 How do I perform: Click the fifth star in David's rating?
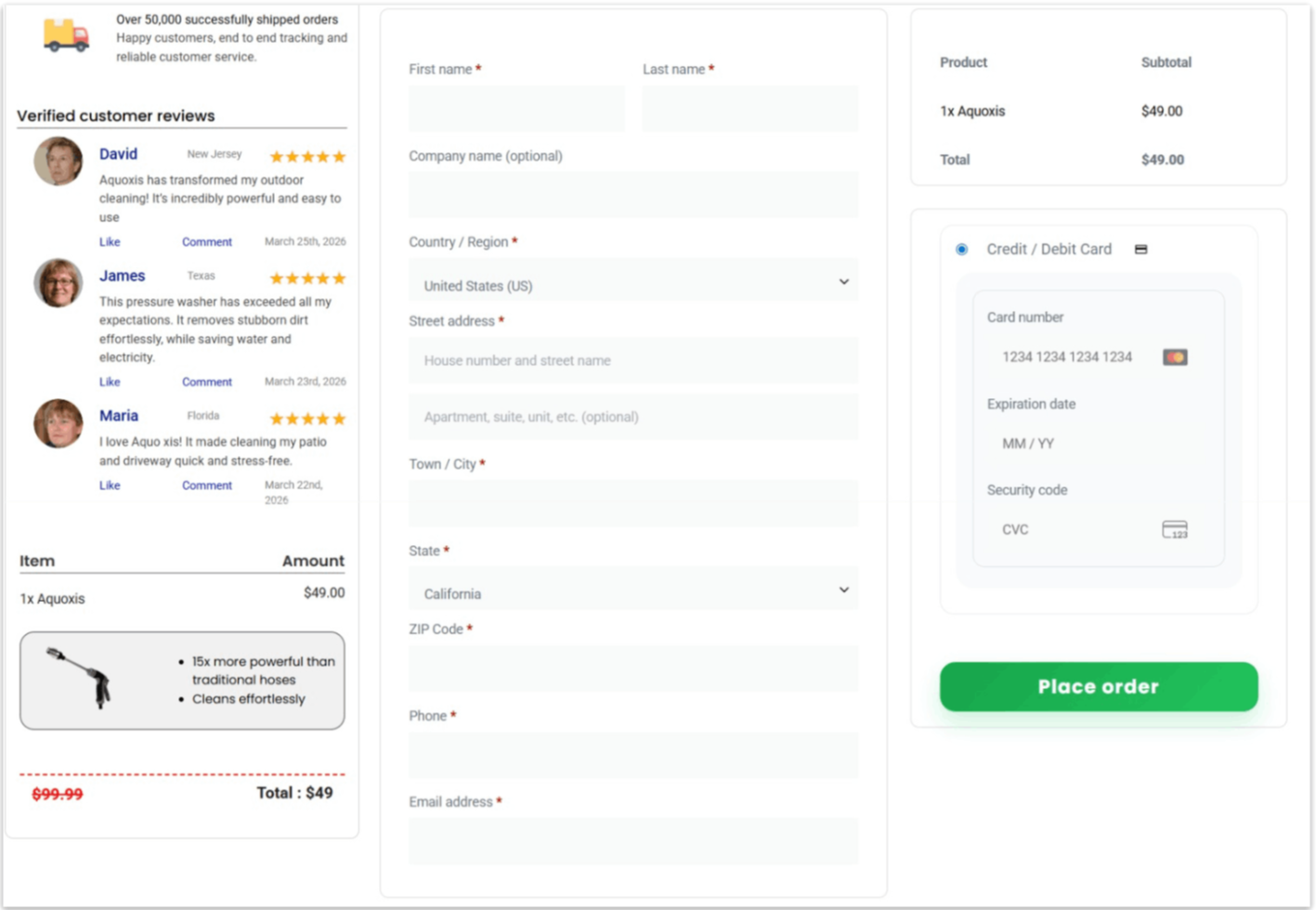tap(340, 156)
